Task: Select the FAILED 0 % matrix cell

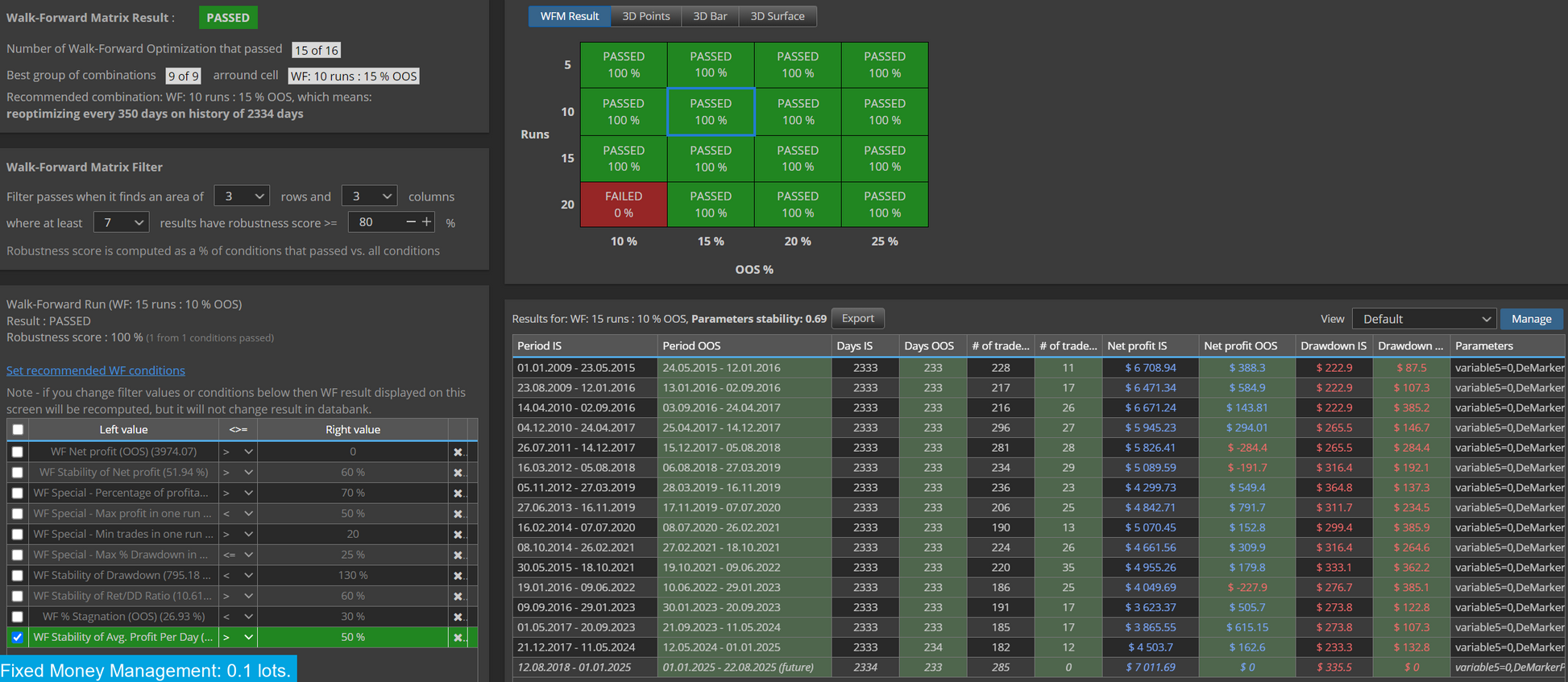Action: [624, 205]
